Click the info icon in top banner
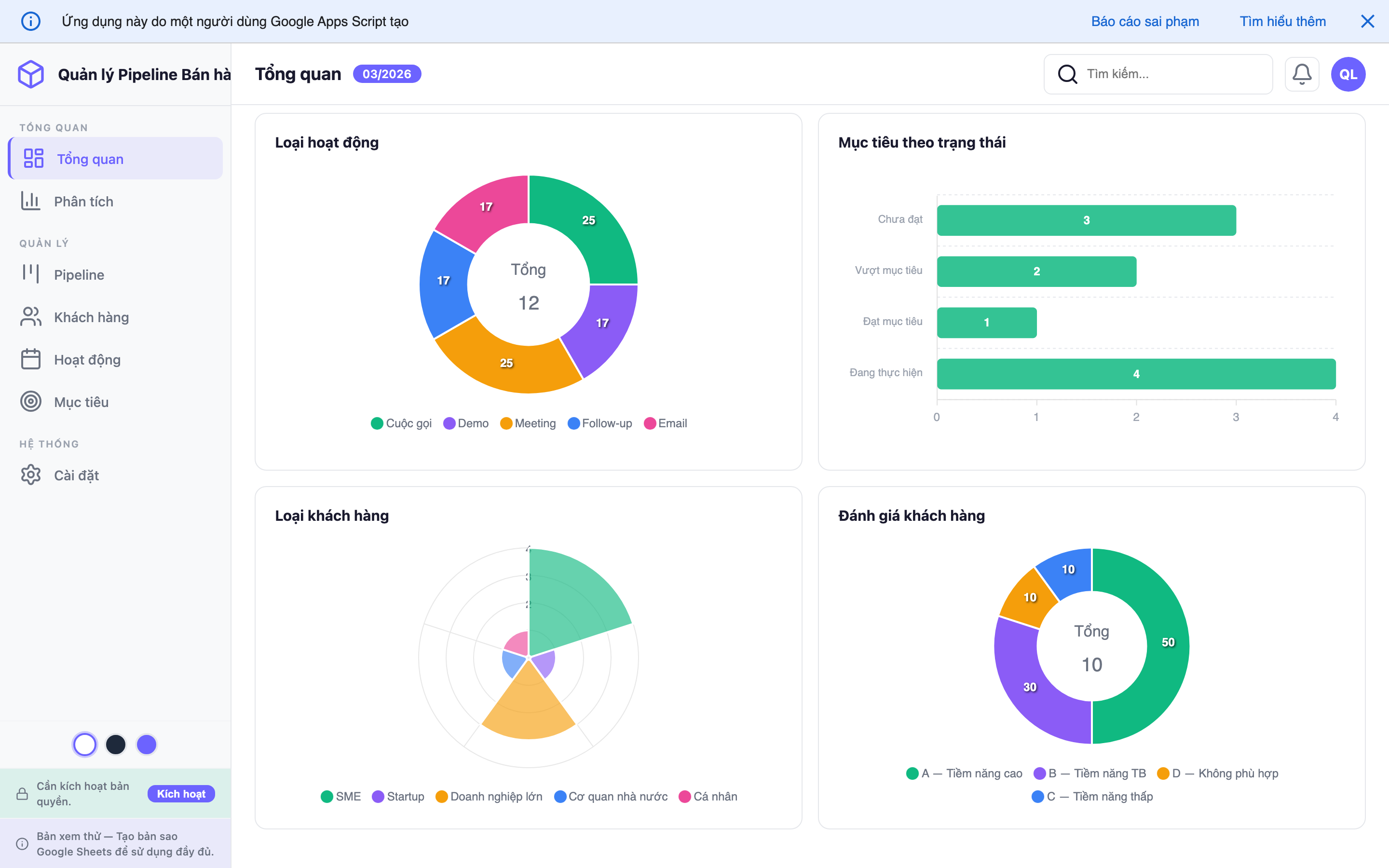Screen dimensions: 1389x868 coord(30,21)
